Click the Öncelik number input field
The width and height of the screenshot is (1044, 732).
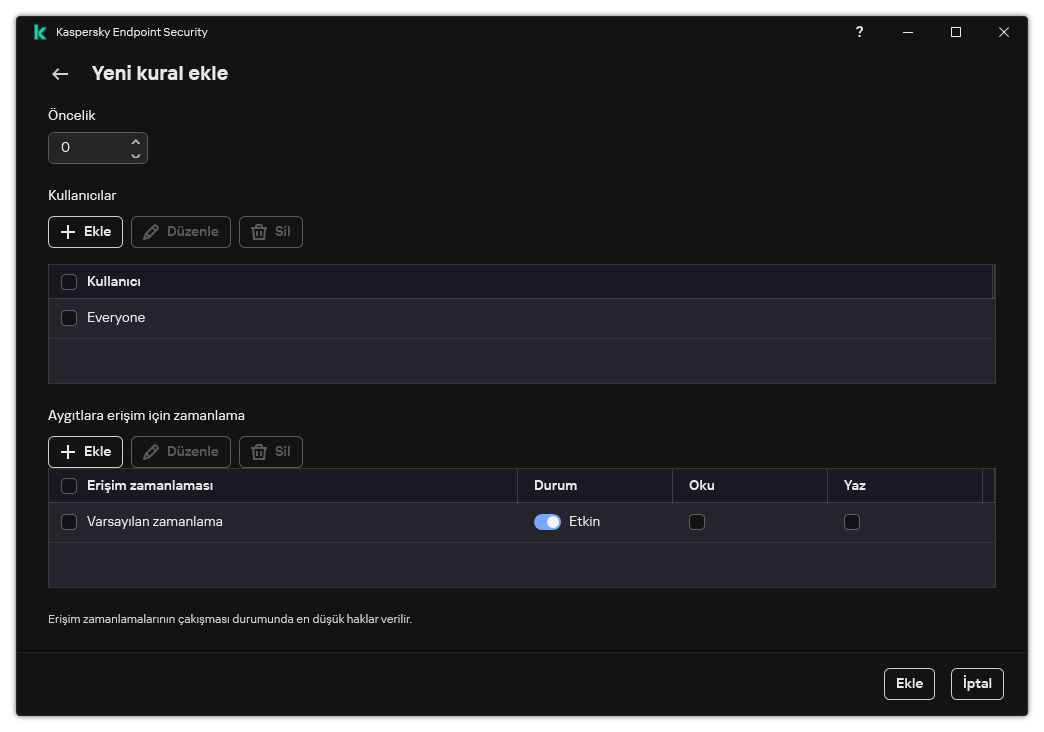(88, 148)
